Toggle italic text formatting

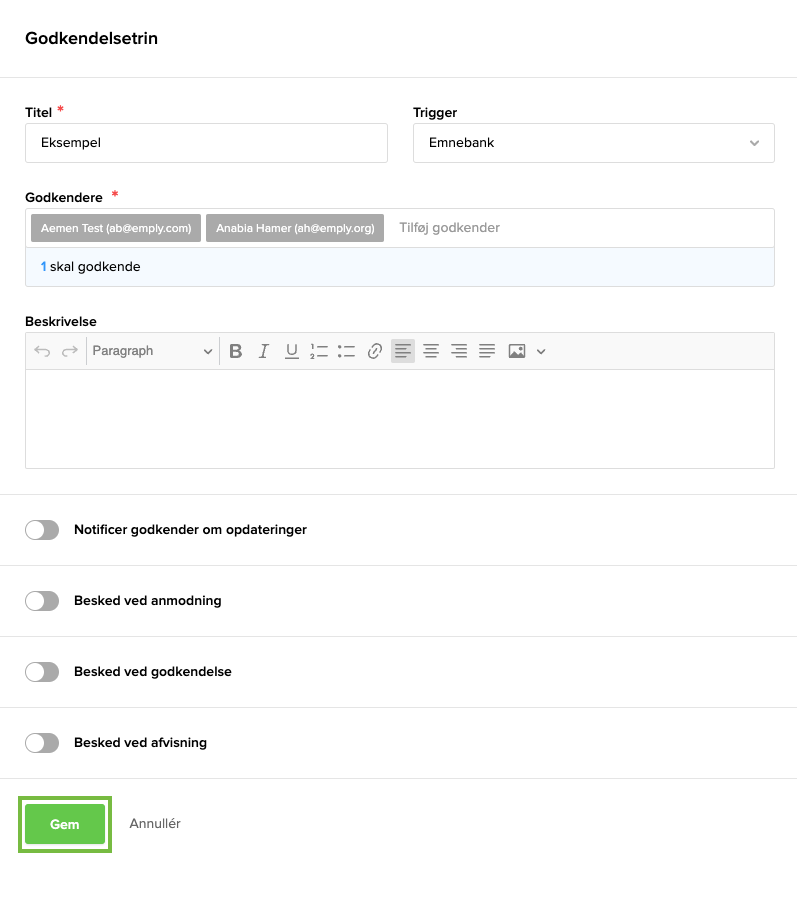264,351
